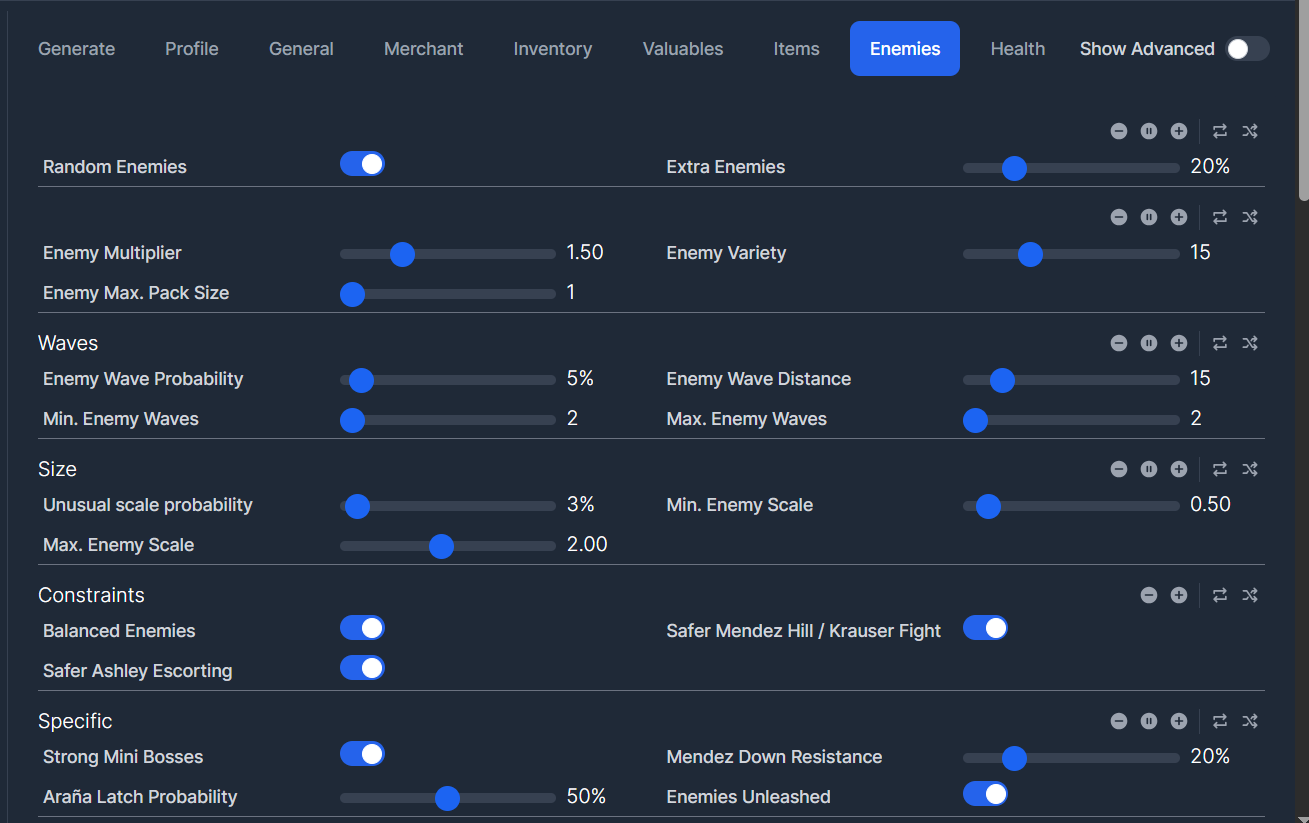The height and width of the screenshot is (823, 1309).
Task: Switch off Strong Mini Bosses
Action: 362,754
